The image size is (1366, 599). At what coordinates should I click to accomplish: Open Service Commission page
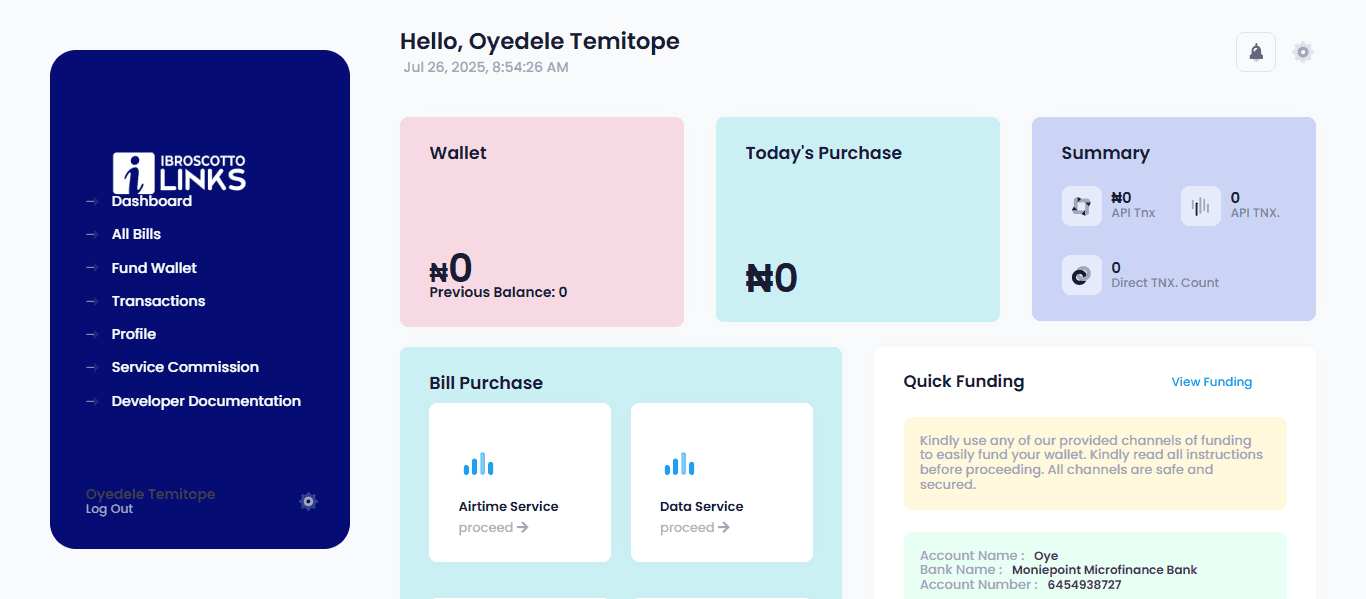point(185,367)
